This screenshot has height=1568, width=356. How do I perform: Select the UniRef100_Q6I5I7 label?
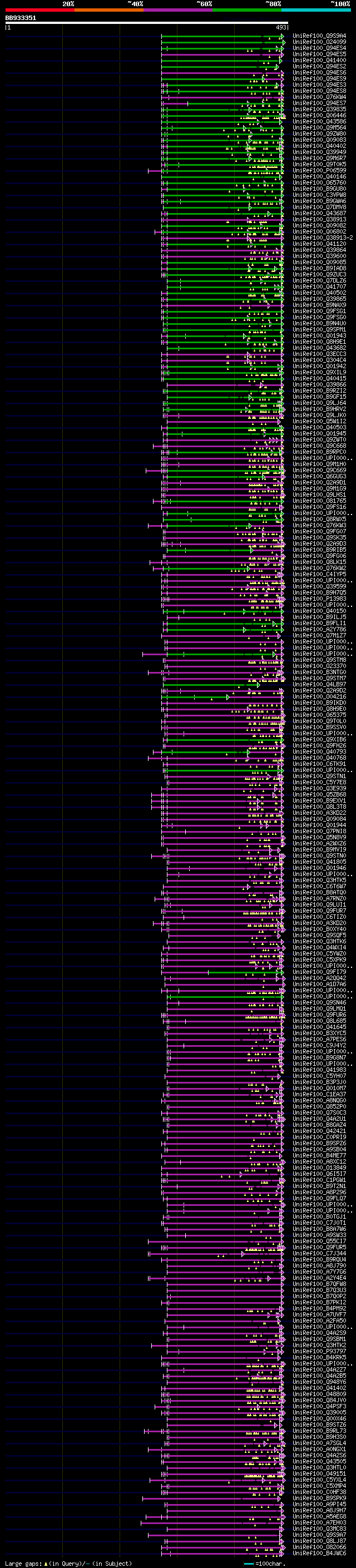click(x=319, y=1174)
